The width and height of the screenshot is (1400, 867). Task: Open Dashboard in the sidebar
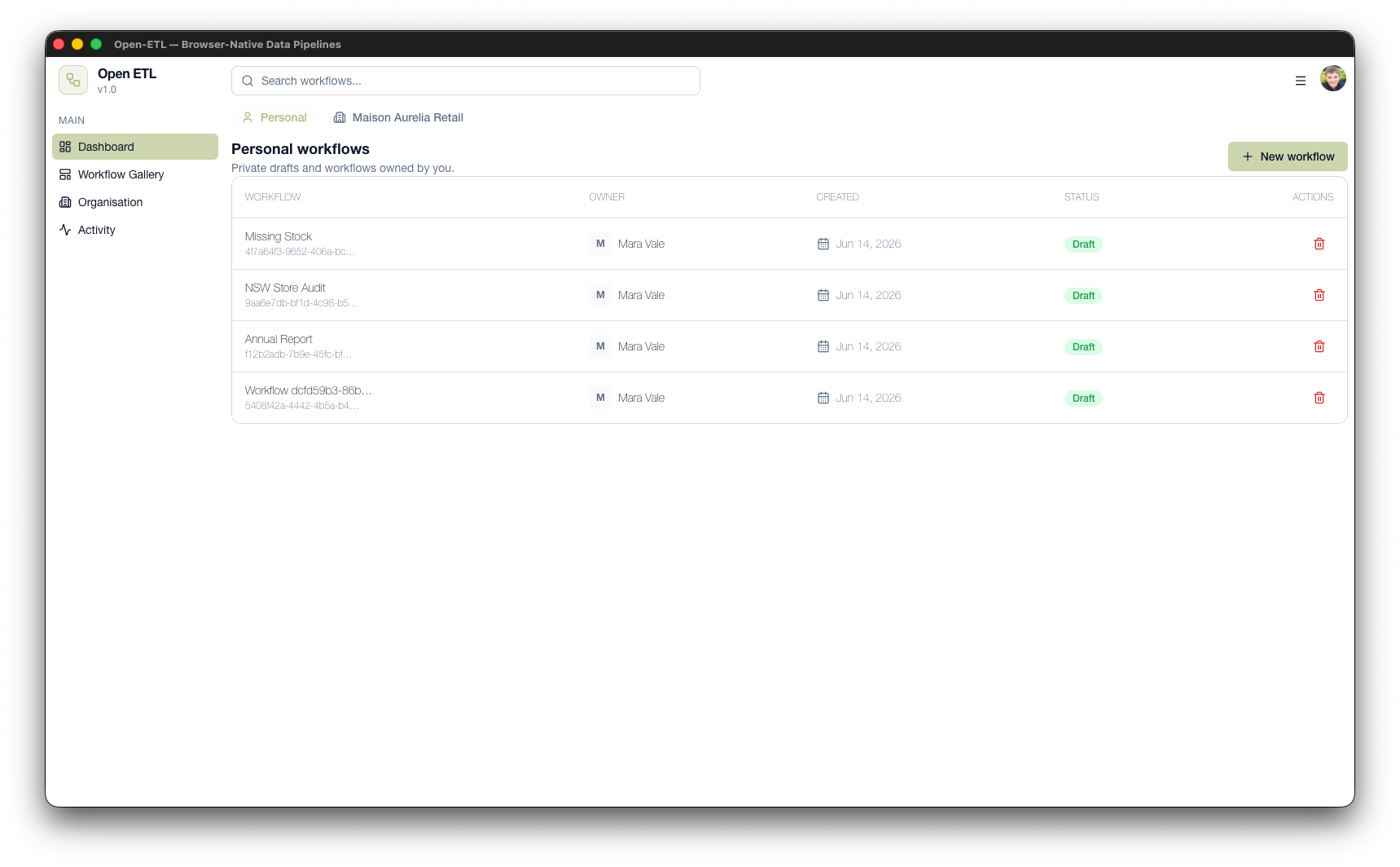[135, 147]
